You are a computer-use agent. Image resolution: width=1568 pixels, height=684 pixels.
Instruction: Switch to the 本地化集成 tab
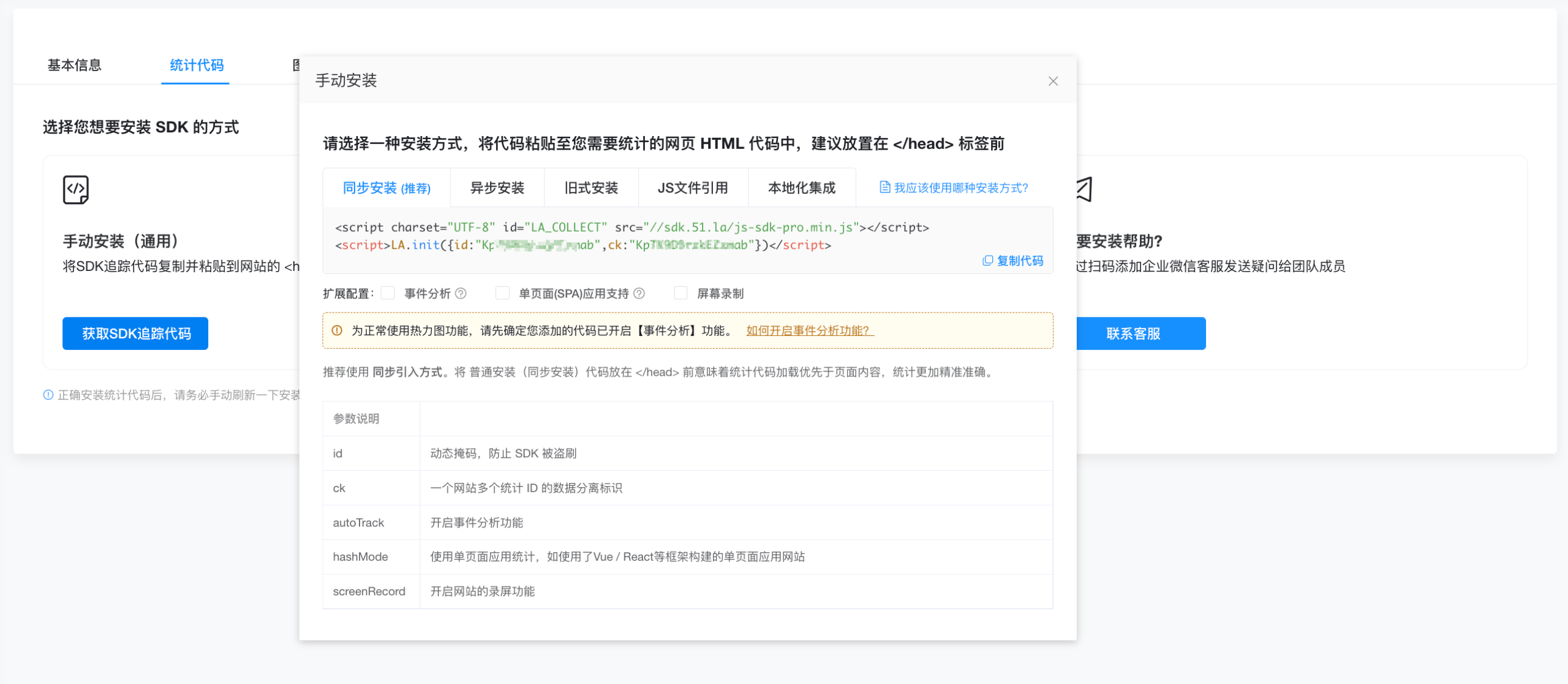tap(802, 188)
